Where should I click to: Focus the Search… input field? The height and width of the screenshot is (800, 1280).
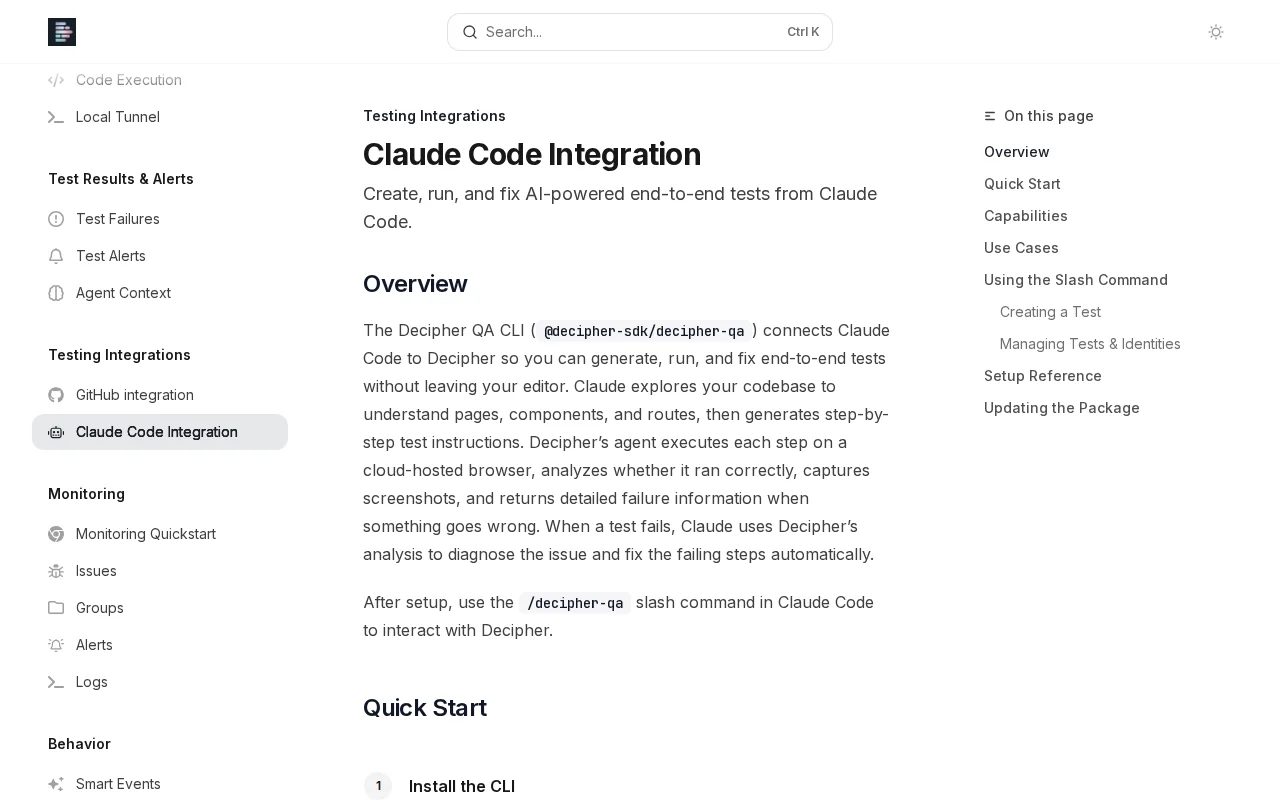point(640,32)
